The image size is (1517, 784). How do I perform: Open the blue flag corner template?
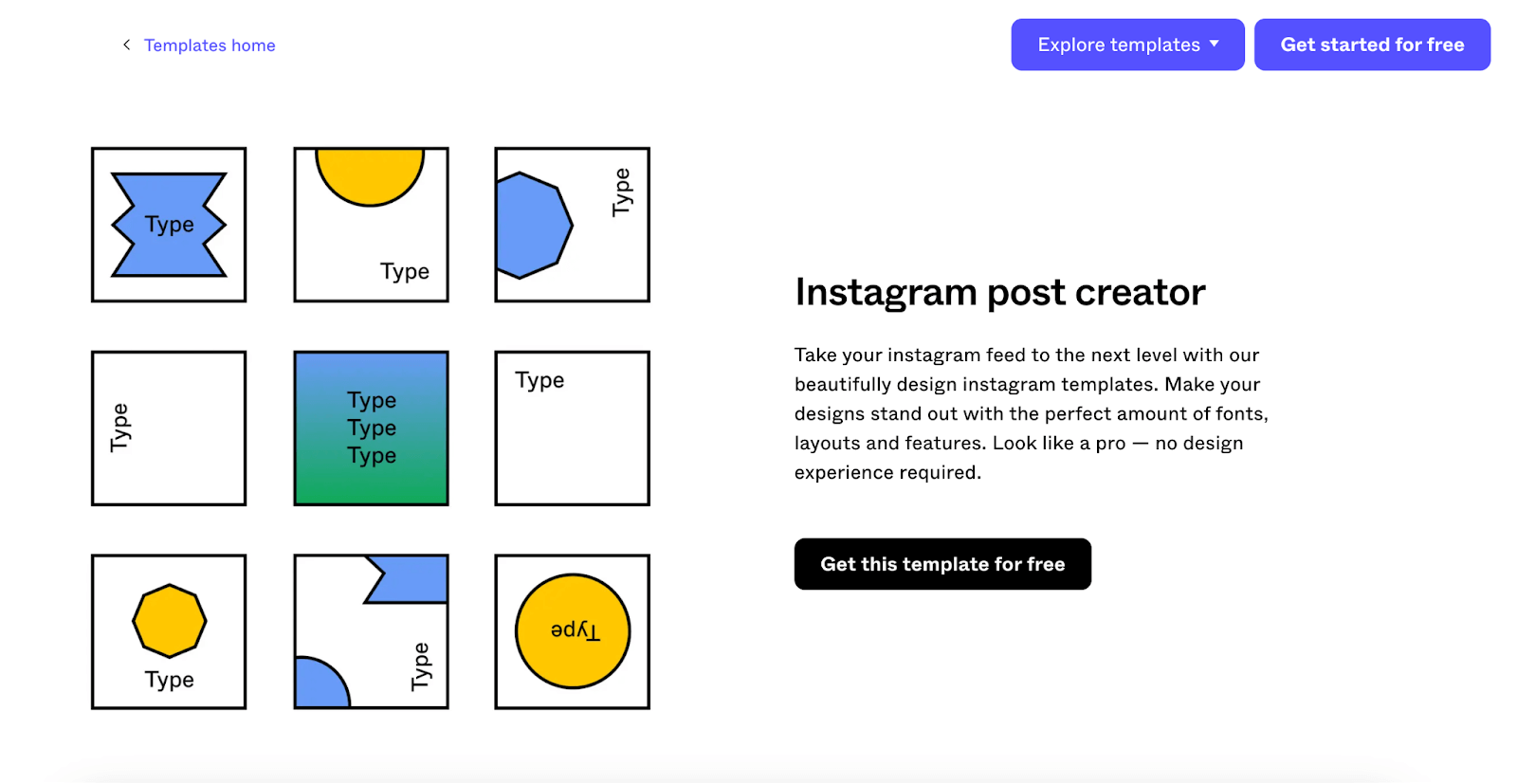pyautogui.click(x=371, y=630)
